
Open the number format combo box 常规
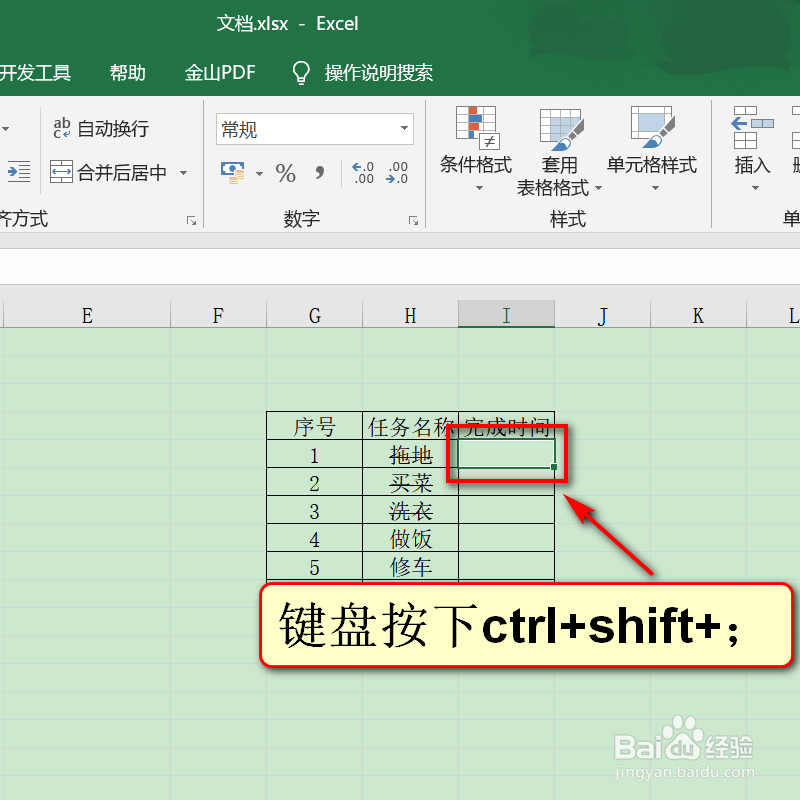click(x=314, y=129)
